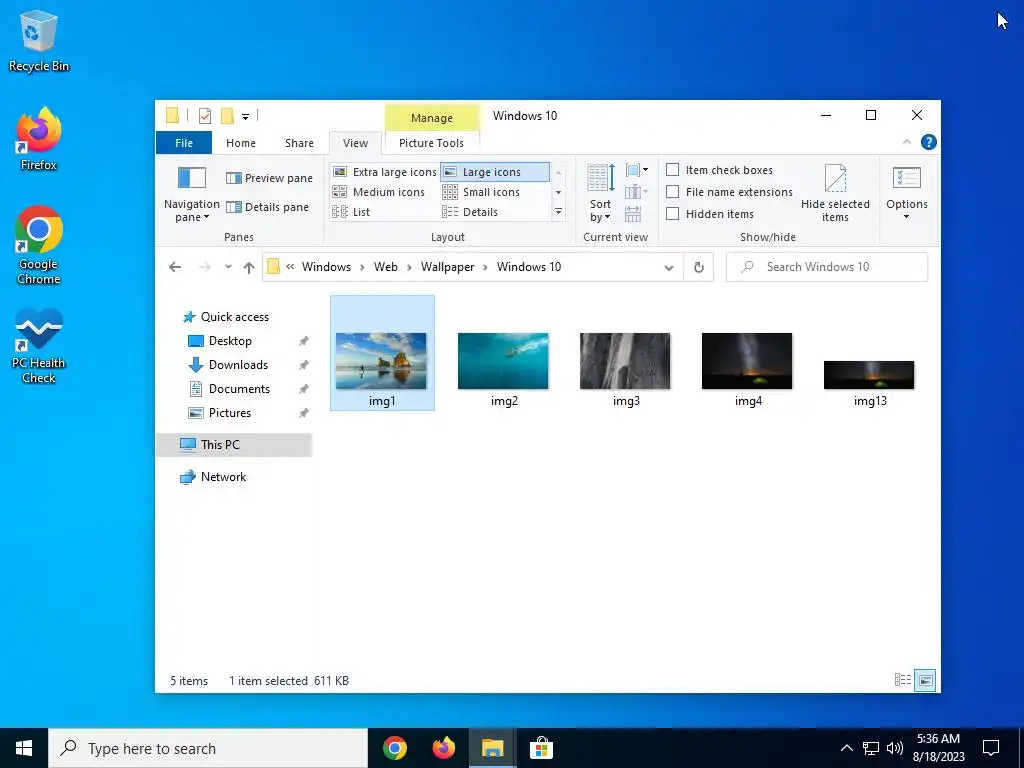Image resolution: width=1024 pixels, height=768 pixels.
Task: Select This PC in navigation pane
Action: [234, 445]
